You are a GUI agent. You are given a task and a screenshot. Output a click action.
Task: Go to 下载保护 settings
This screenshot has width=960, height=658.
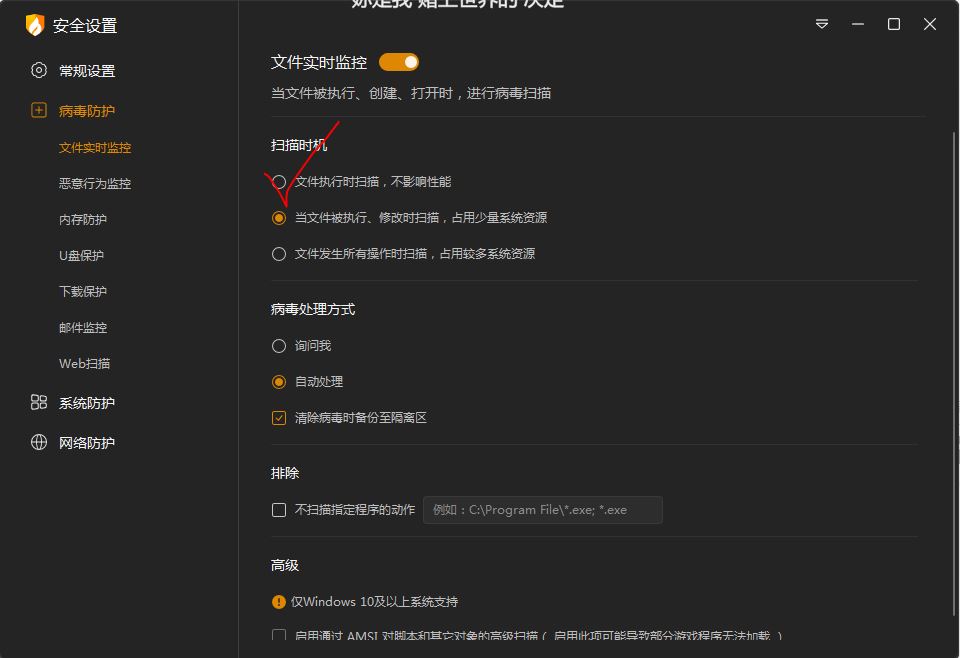coord(83,292)
